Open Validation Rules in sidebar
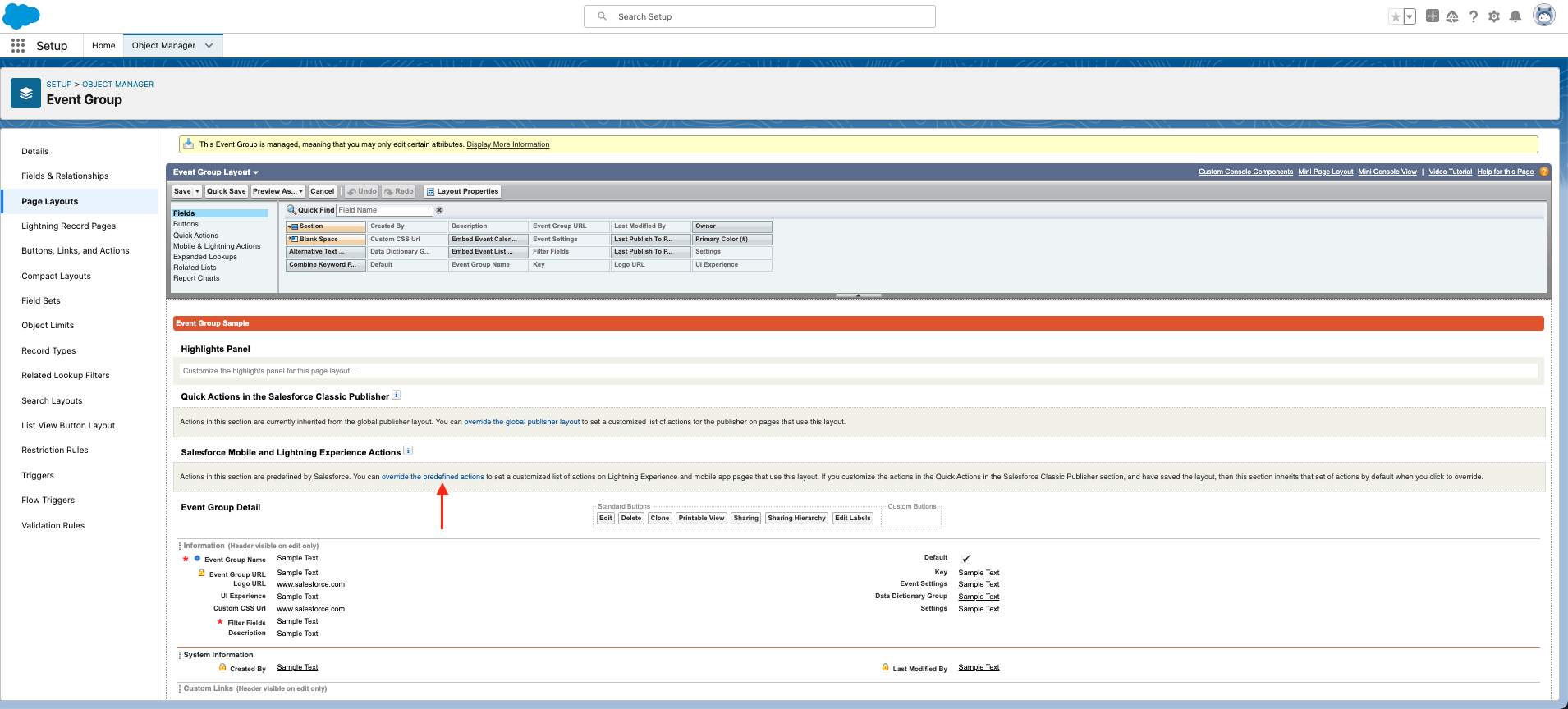 tap(53, 525)
